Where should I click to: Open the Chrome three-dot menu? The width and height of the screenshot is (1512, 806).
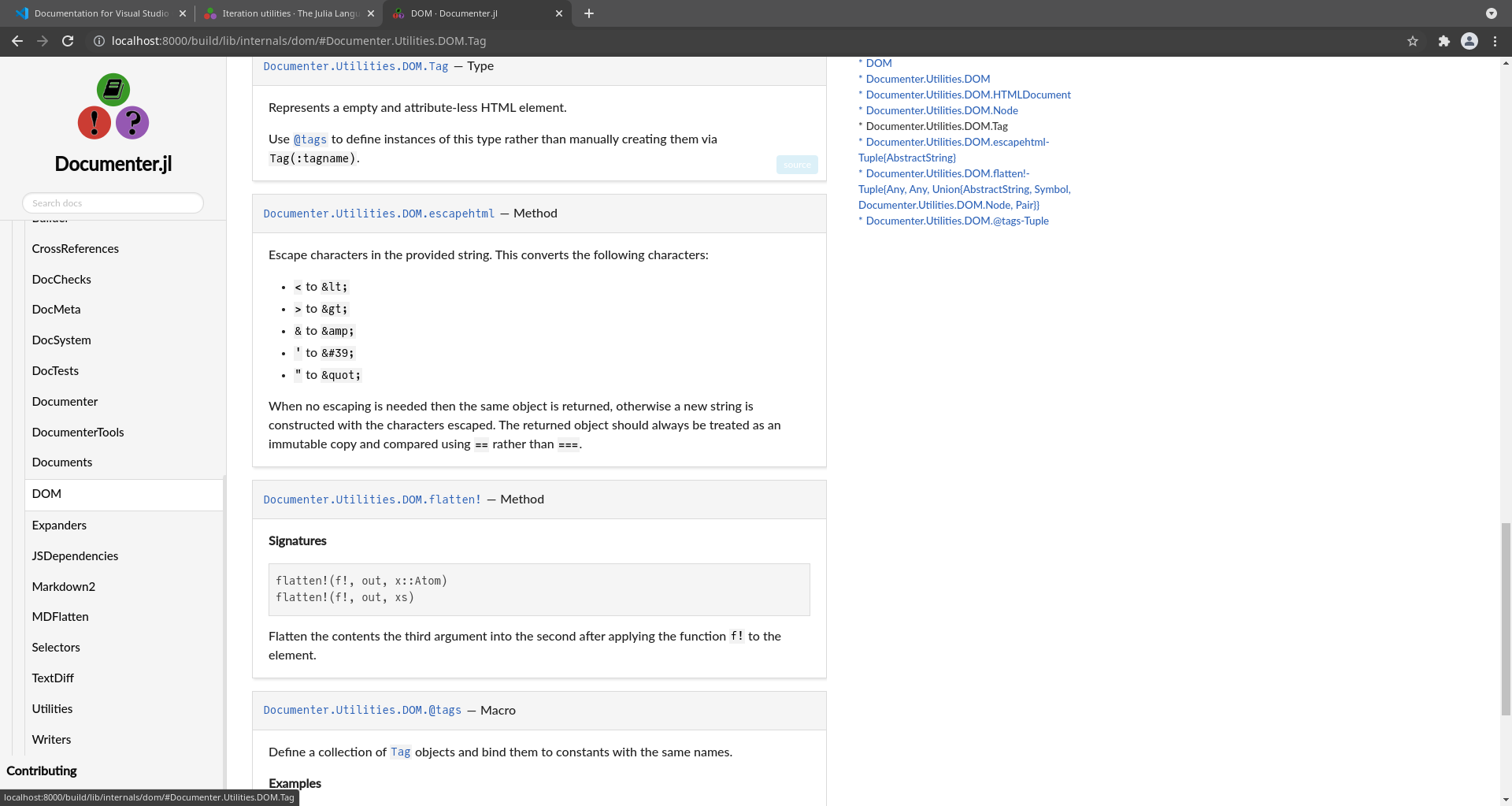coord(1495,41)
